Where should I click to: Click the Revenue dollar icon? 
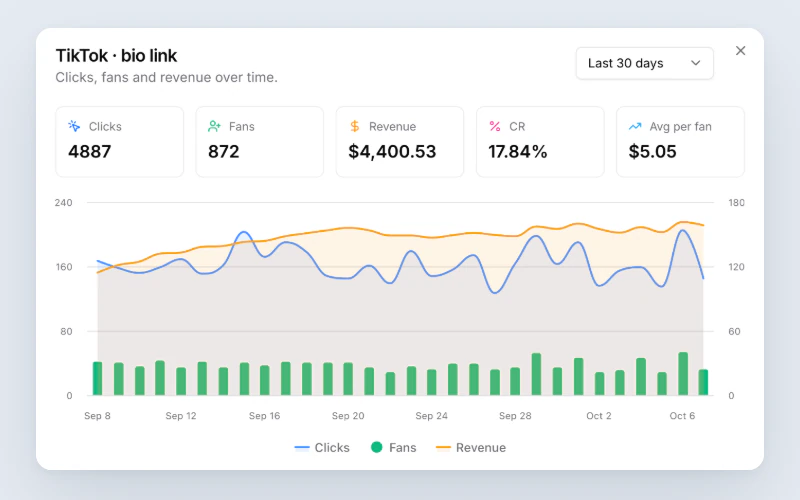(x=355, y=126)
